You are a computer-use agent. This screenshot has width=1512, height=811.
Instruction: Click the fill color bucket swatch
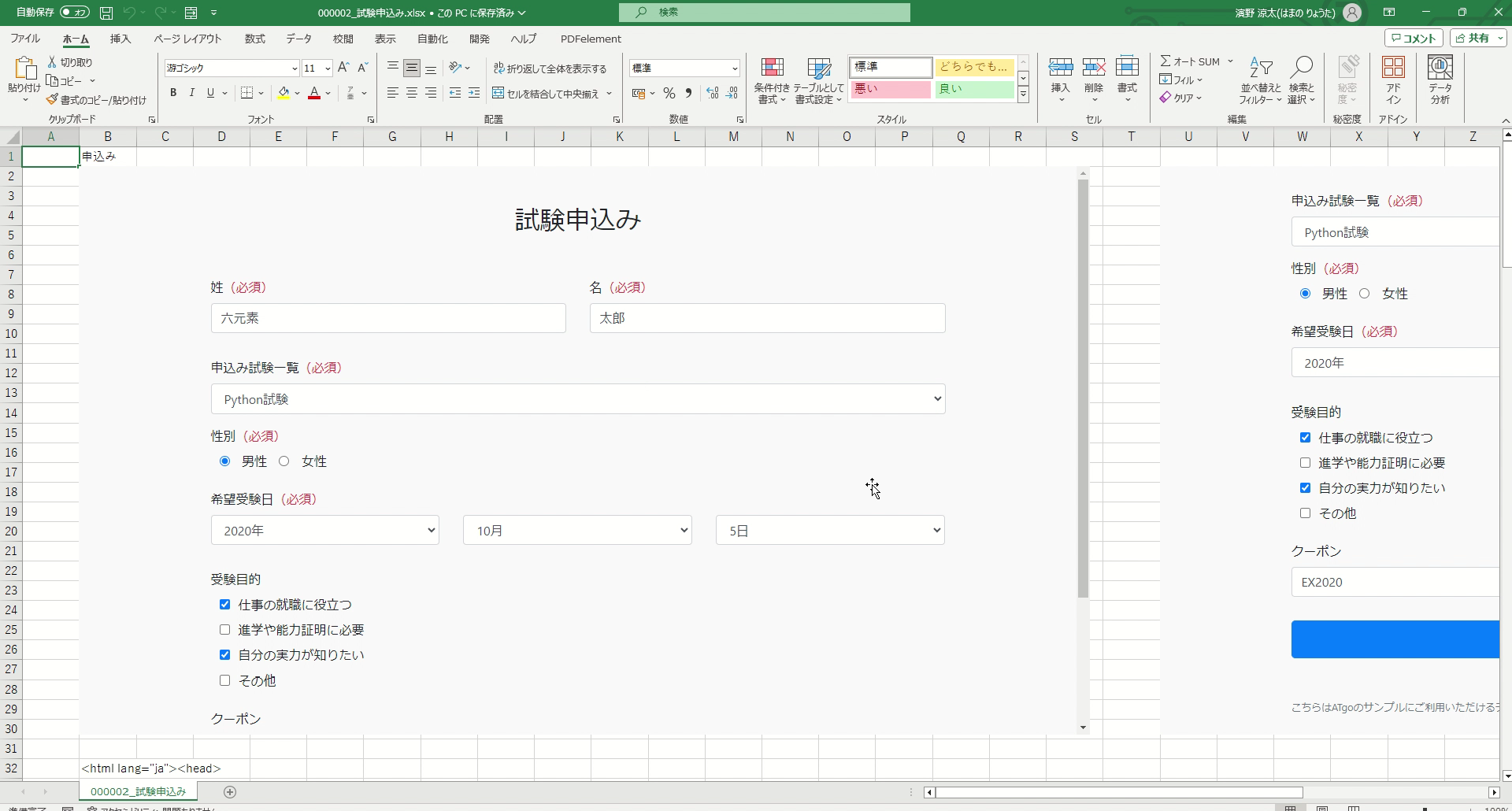coord(284,93)
